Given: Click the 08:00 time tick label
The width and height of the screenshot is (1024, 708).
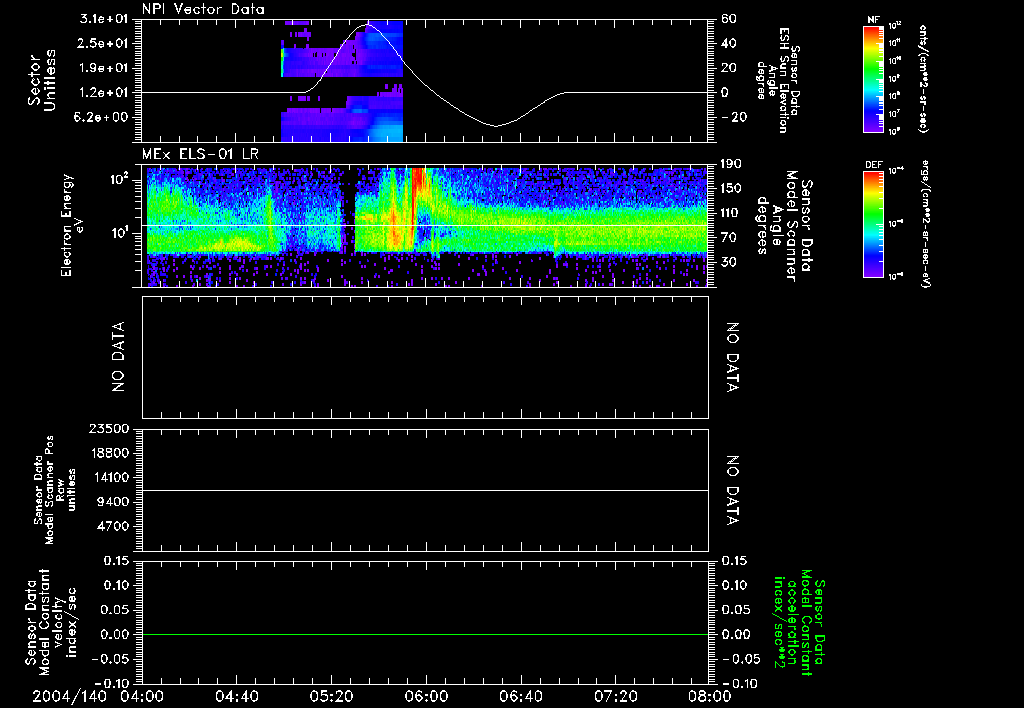Looking at the screenshot, I should [710, 696].
